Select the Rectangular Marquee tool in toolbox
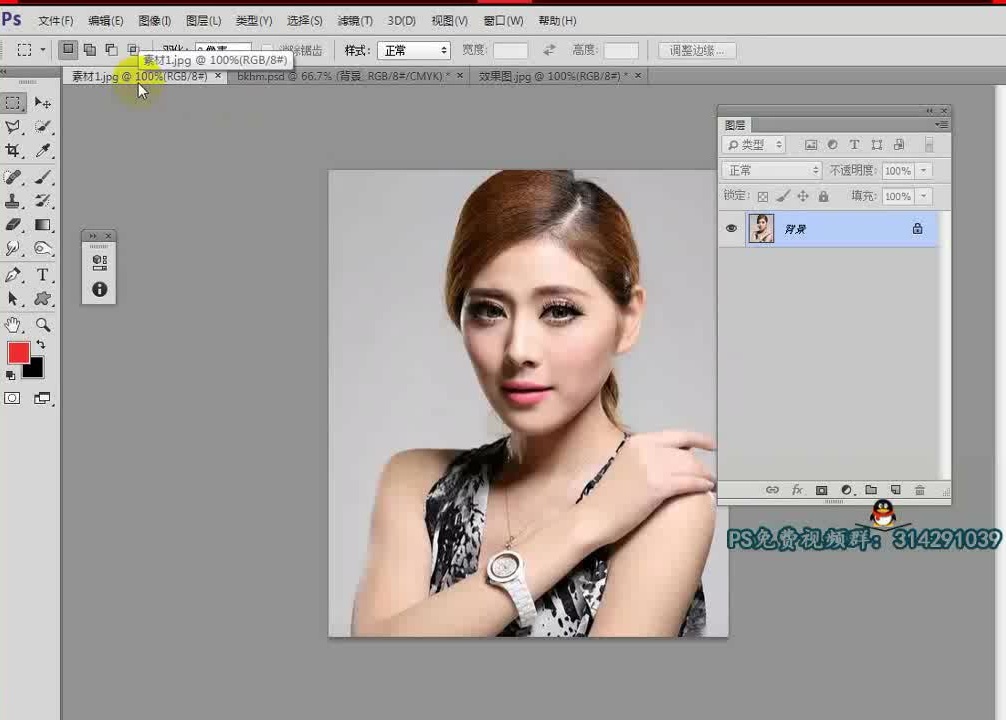Image resolution: width=1006 pixels, height=720 pixels. [13, 103]
